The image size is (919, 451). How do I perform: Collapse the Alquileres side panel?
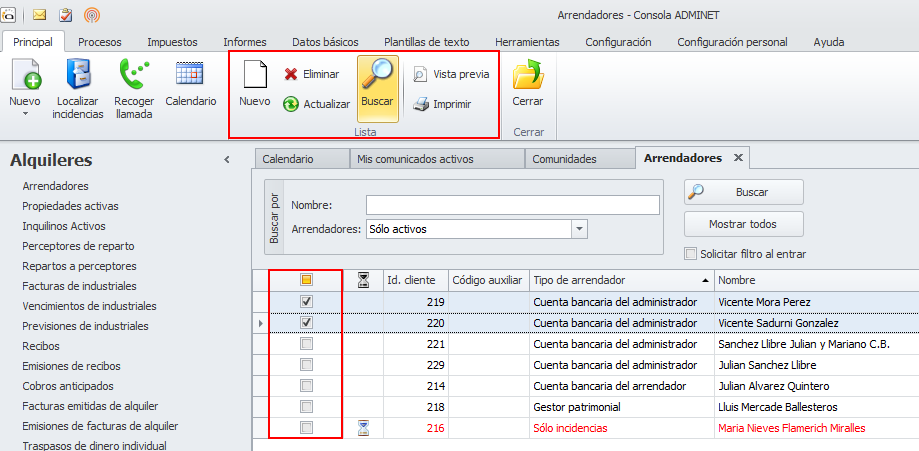(x=227, y=160)
